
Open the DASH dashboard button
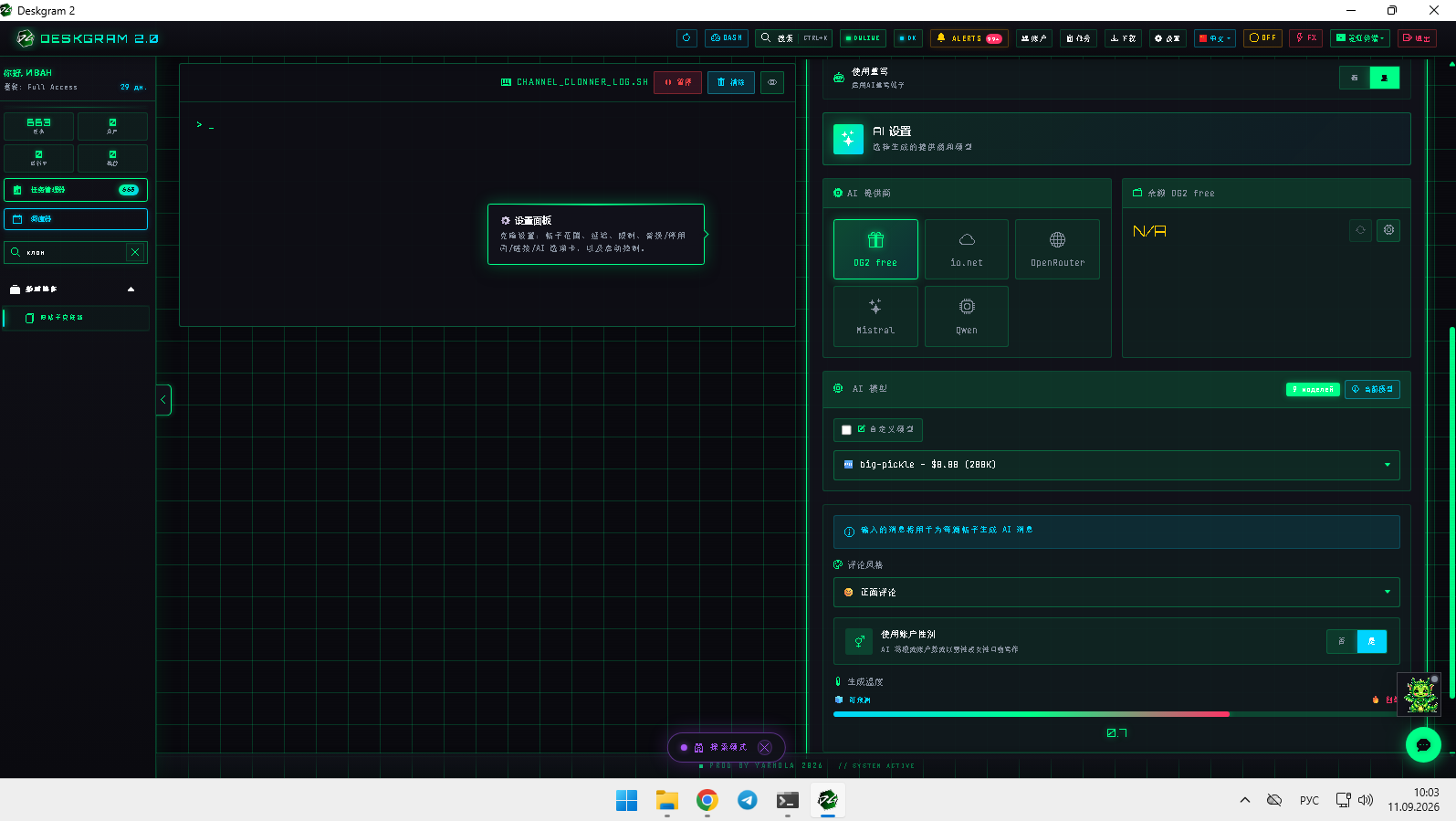727,38
